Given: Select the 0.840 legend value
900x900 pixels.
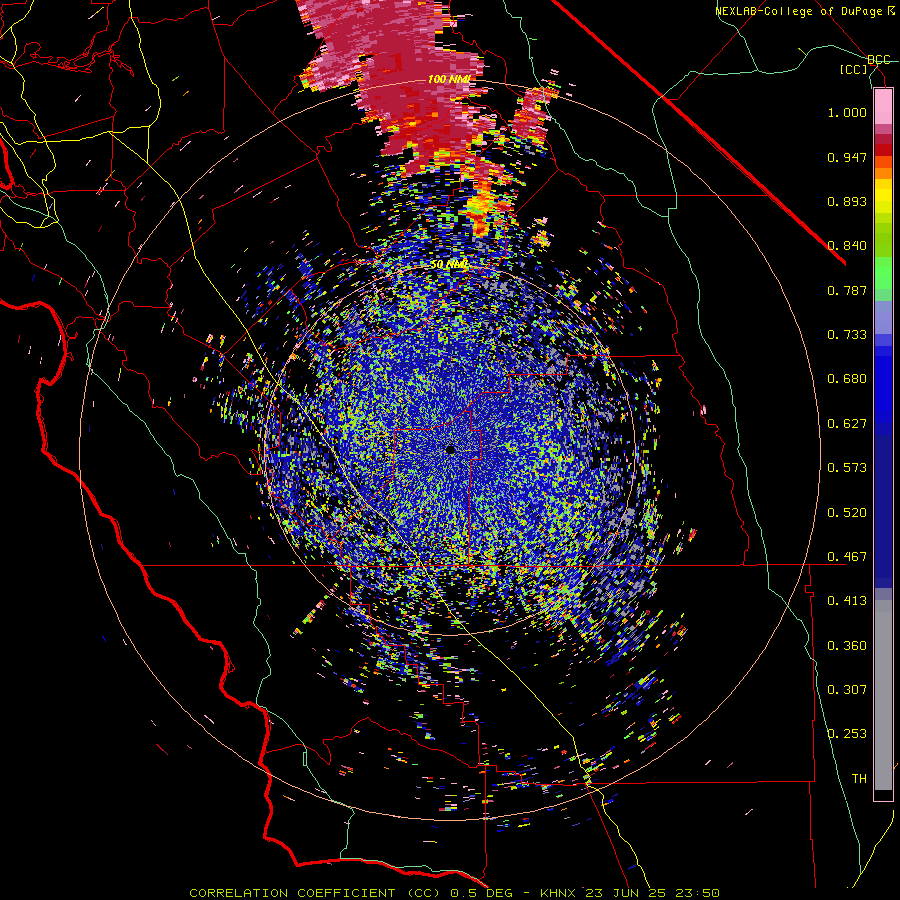Looking at the screenshot, I should pyautogui.click(x=847, y=246).
